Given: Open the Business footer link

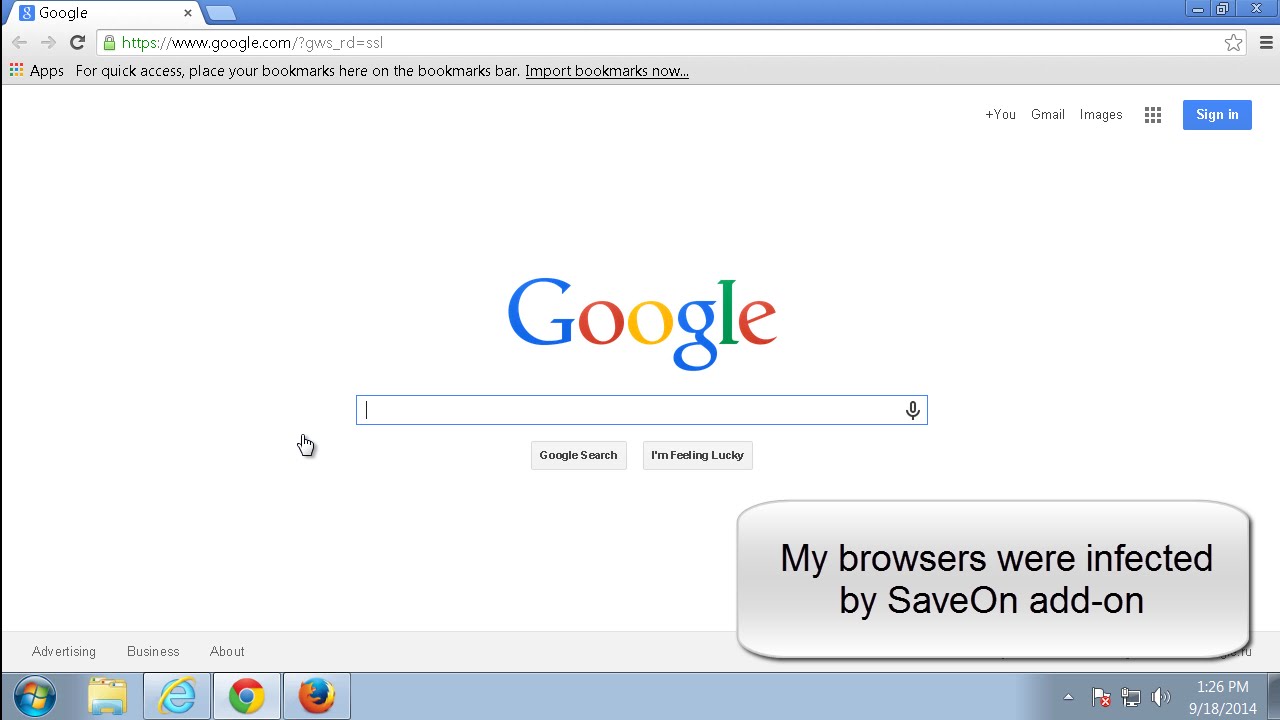Looking at the screenshot, I should (x=153, y=652).
